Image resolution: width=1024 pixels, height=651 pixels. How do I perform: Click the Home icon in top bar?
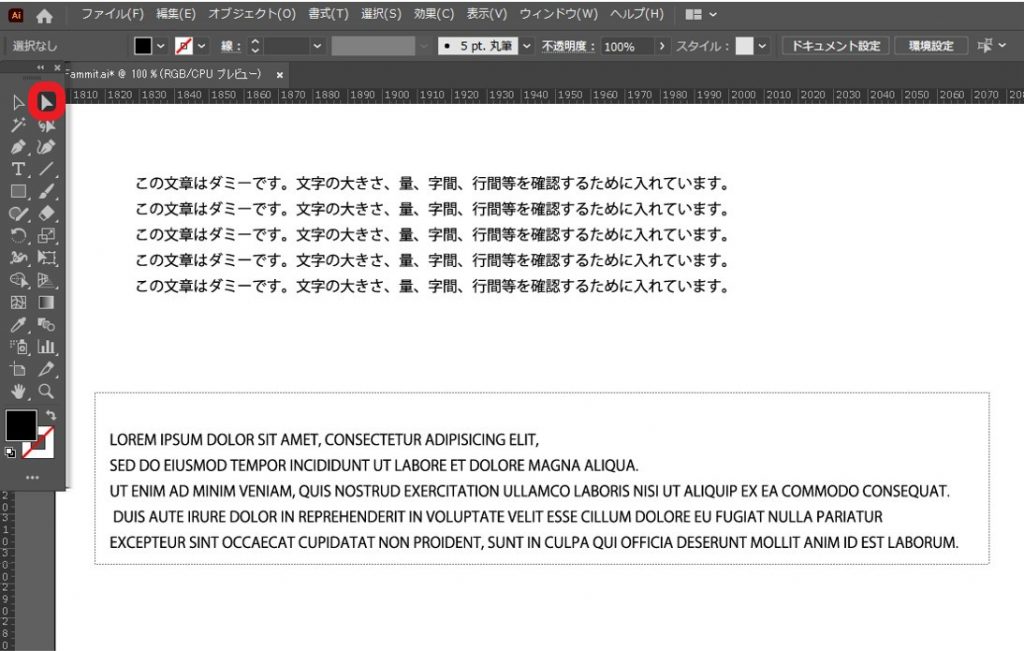click(x=44, y=15)
